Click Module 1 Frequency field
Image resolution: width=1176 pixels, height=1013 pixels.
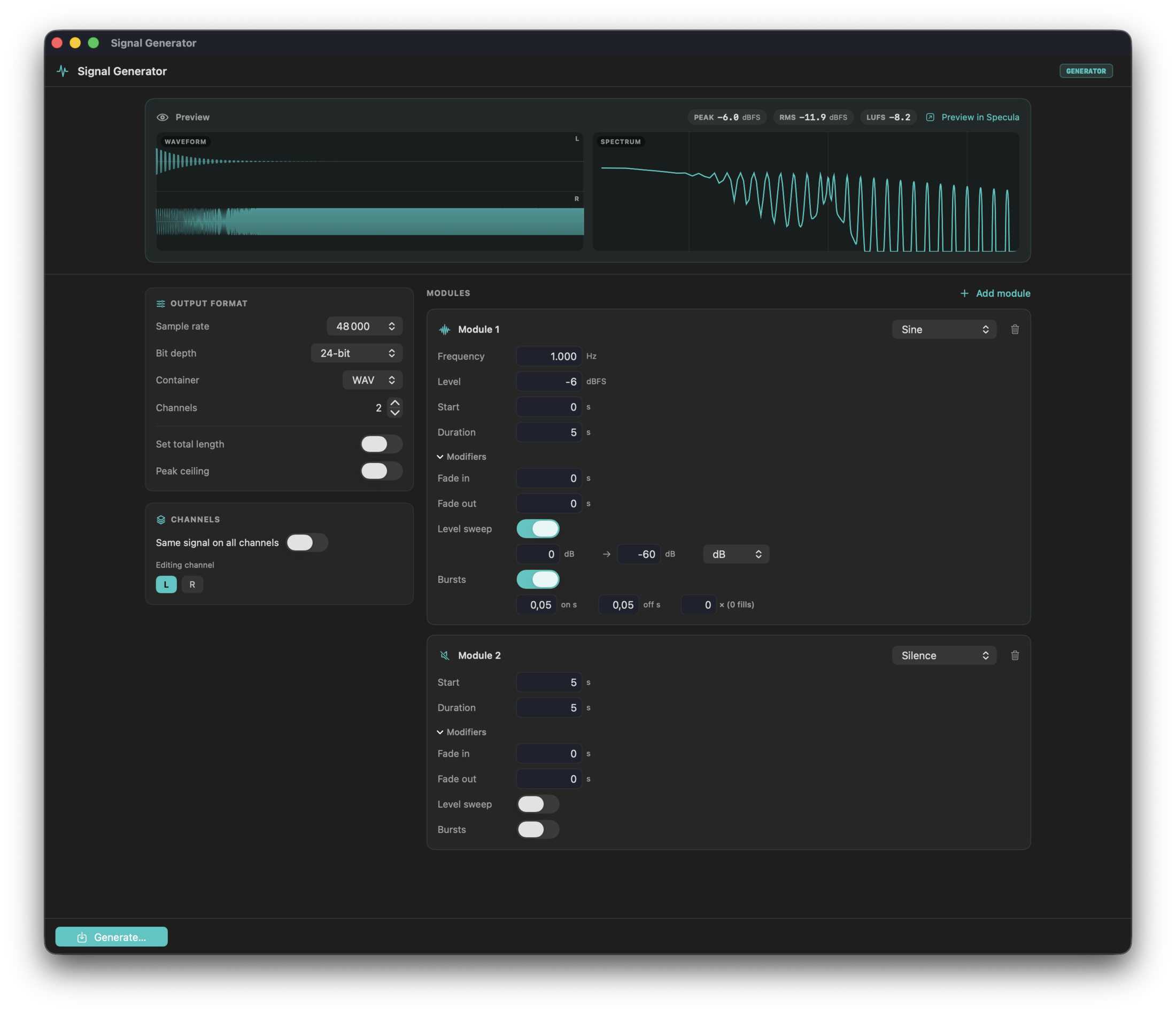(549, 357)
